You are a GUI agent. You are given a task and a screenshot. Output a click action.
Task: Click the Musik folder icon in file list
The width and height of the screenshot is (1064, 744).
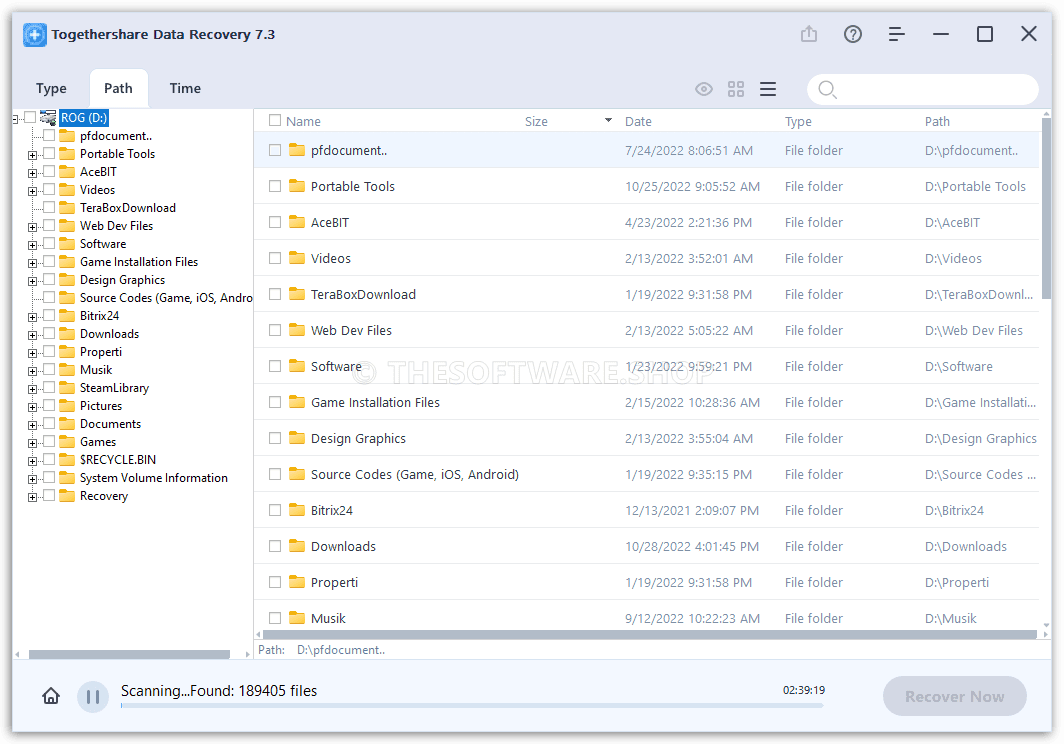tap(297, 618)
